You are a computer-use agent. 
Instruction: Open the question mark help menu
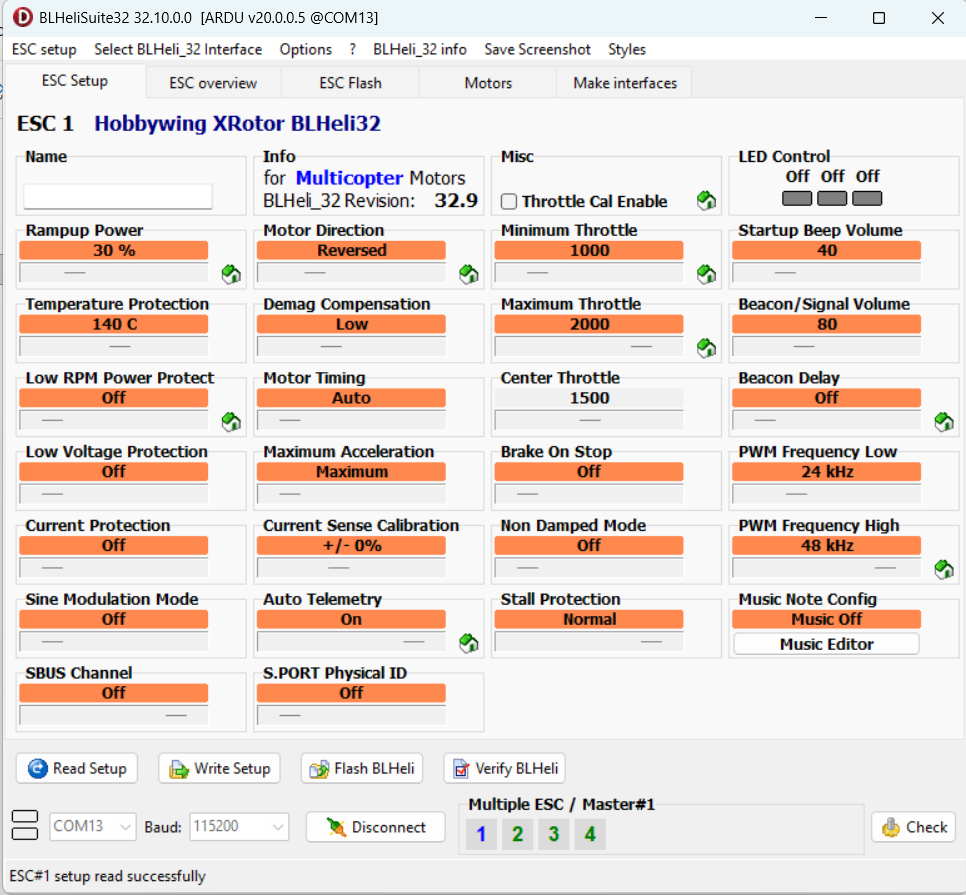point(352,49)
